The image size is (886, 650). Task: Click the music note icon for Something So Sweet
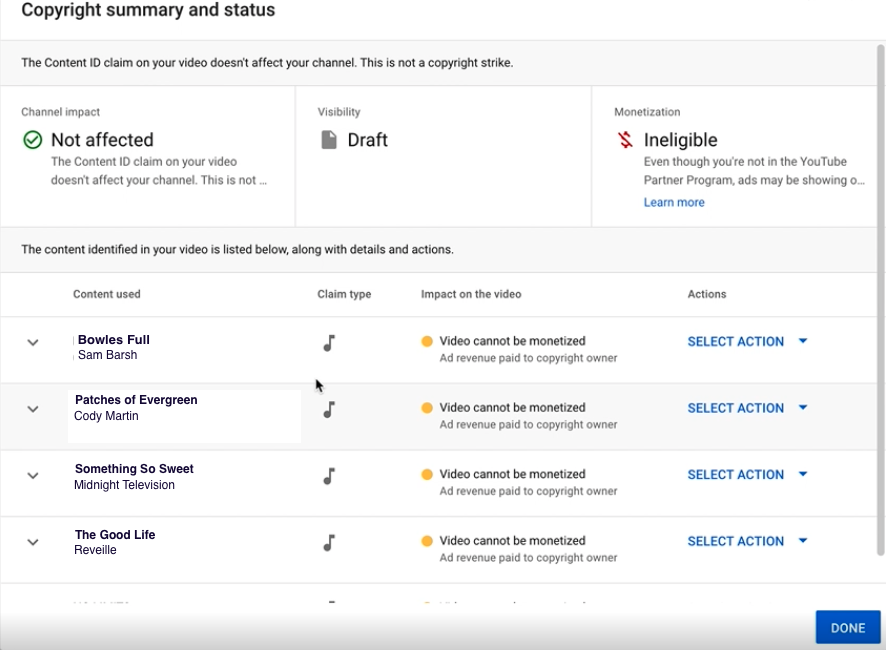(x=328, y=475)
